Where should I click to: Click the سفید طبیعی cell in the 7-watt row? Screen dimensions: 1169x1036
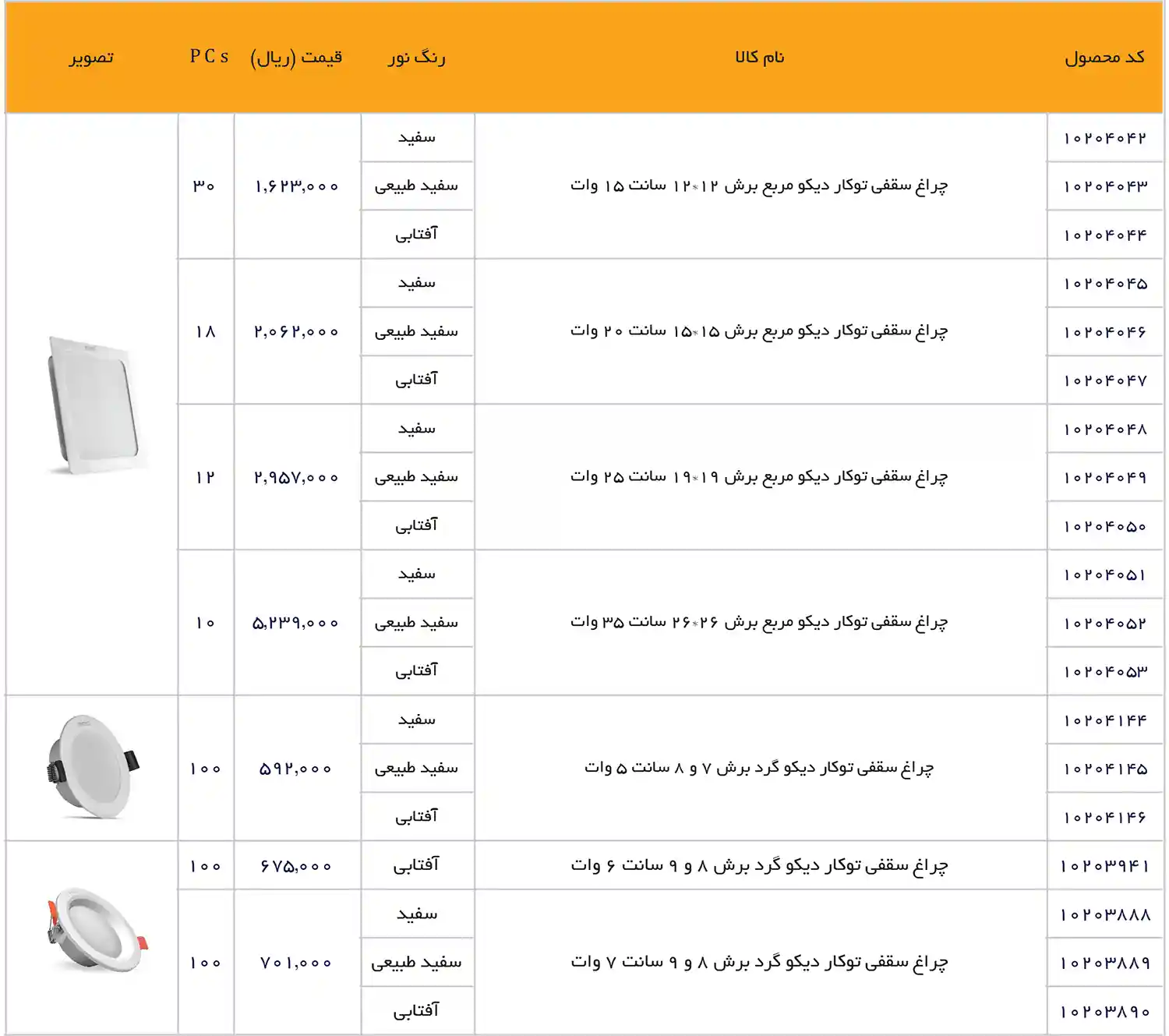tap(417, 961)
